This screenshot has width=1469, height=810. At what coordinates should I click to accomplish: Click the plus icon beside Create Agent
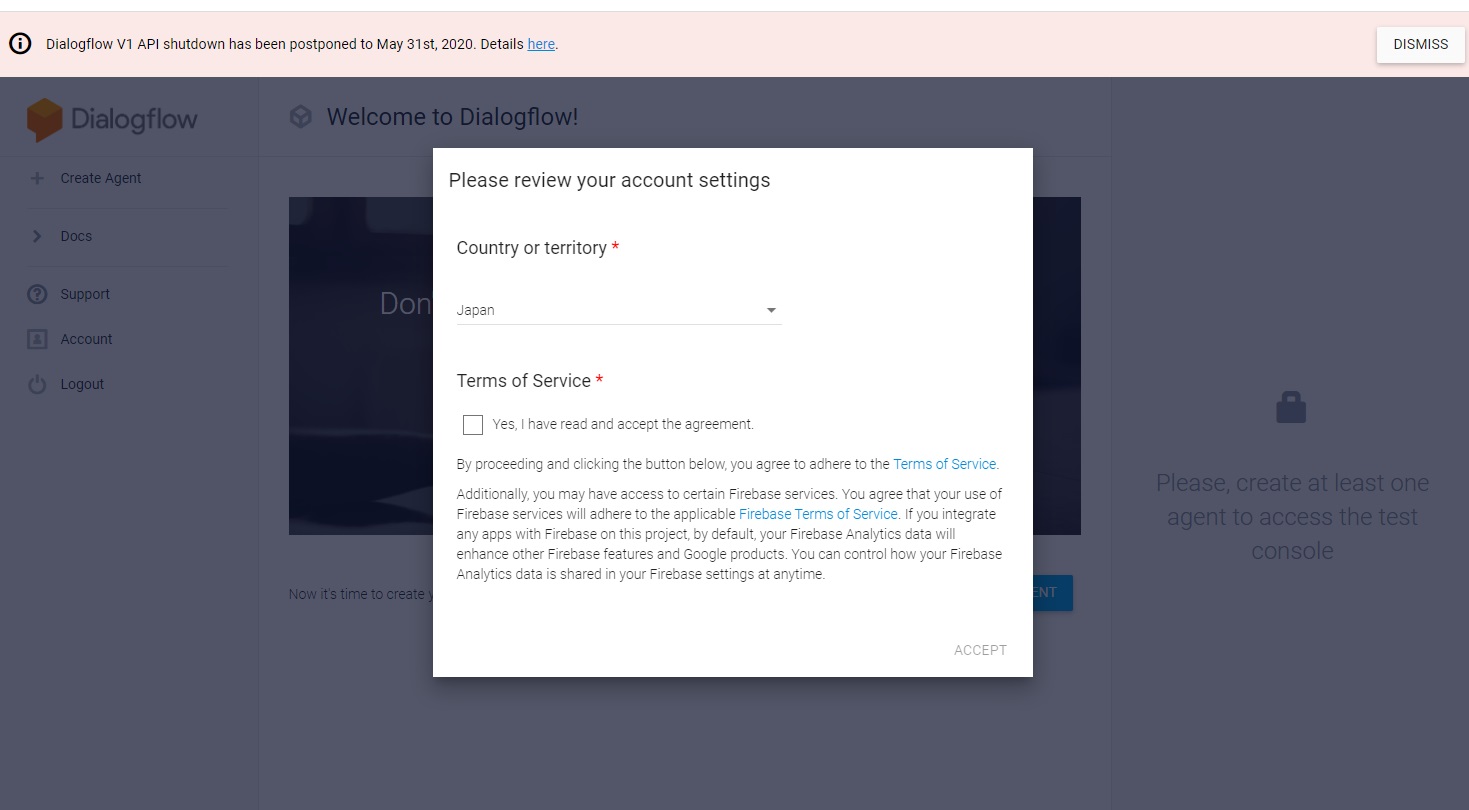pos(37,178)
